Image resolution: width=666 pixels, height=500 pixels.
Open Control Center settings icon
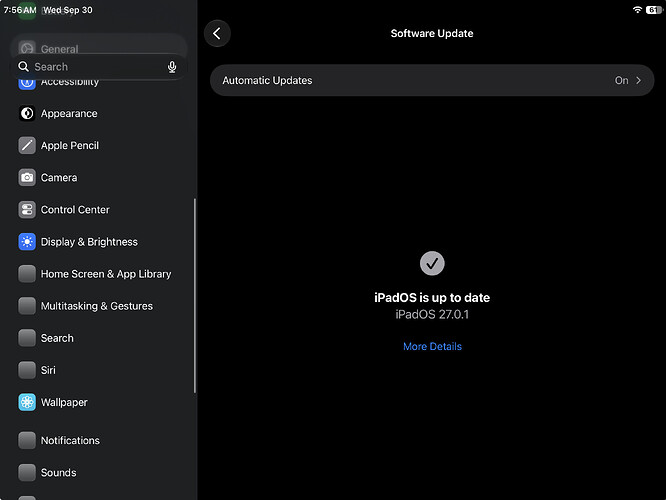click(x=27, y=209)
